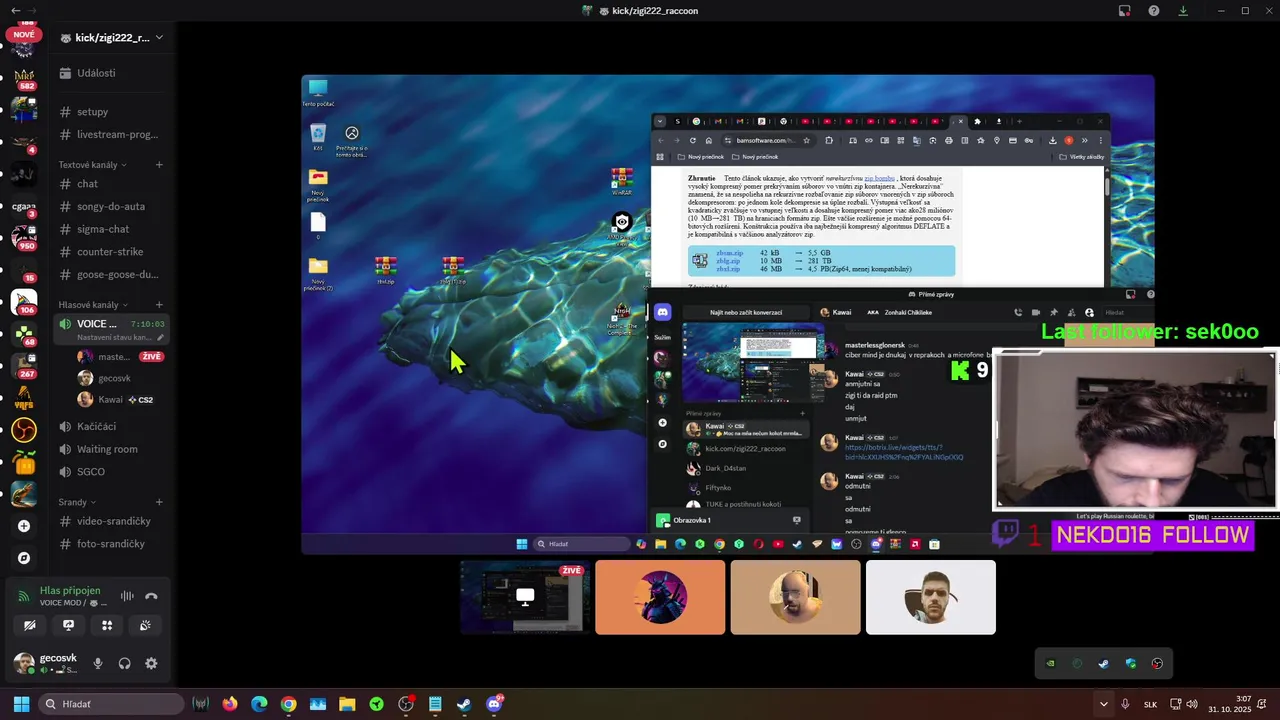Select the bald man participant tile

click(795, 597)
